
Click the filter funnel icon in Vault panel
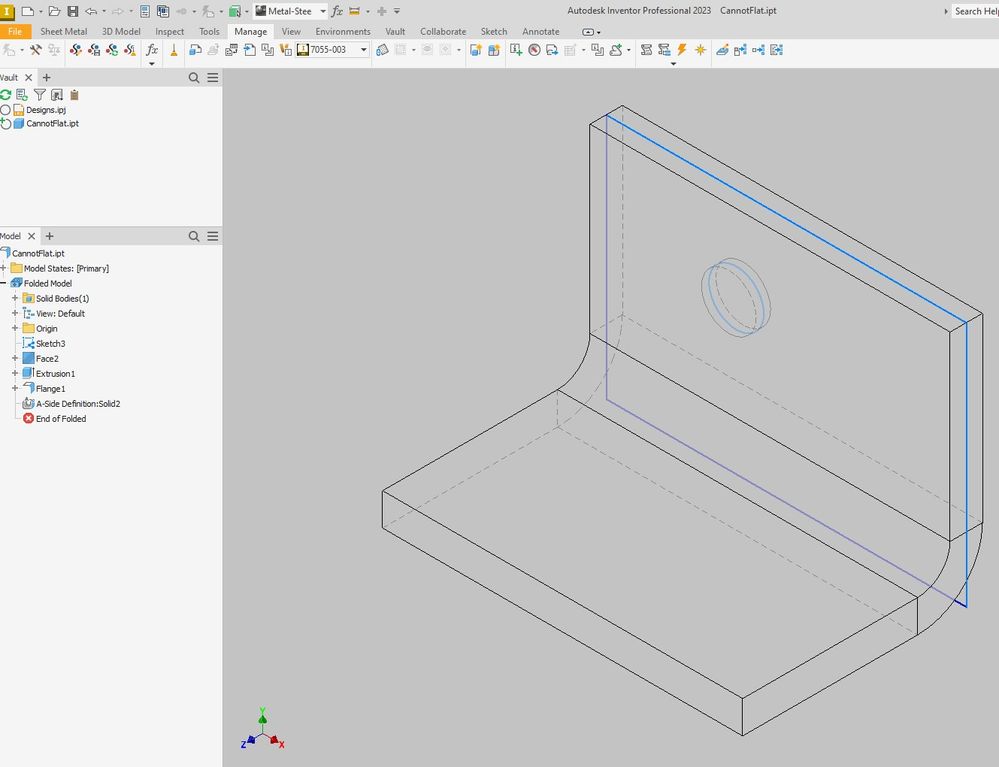[x=40, y=95]
